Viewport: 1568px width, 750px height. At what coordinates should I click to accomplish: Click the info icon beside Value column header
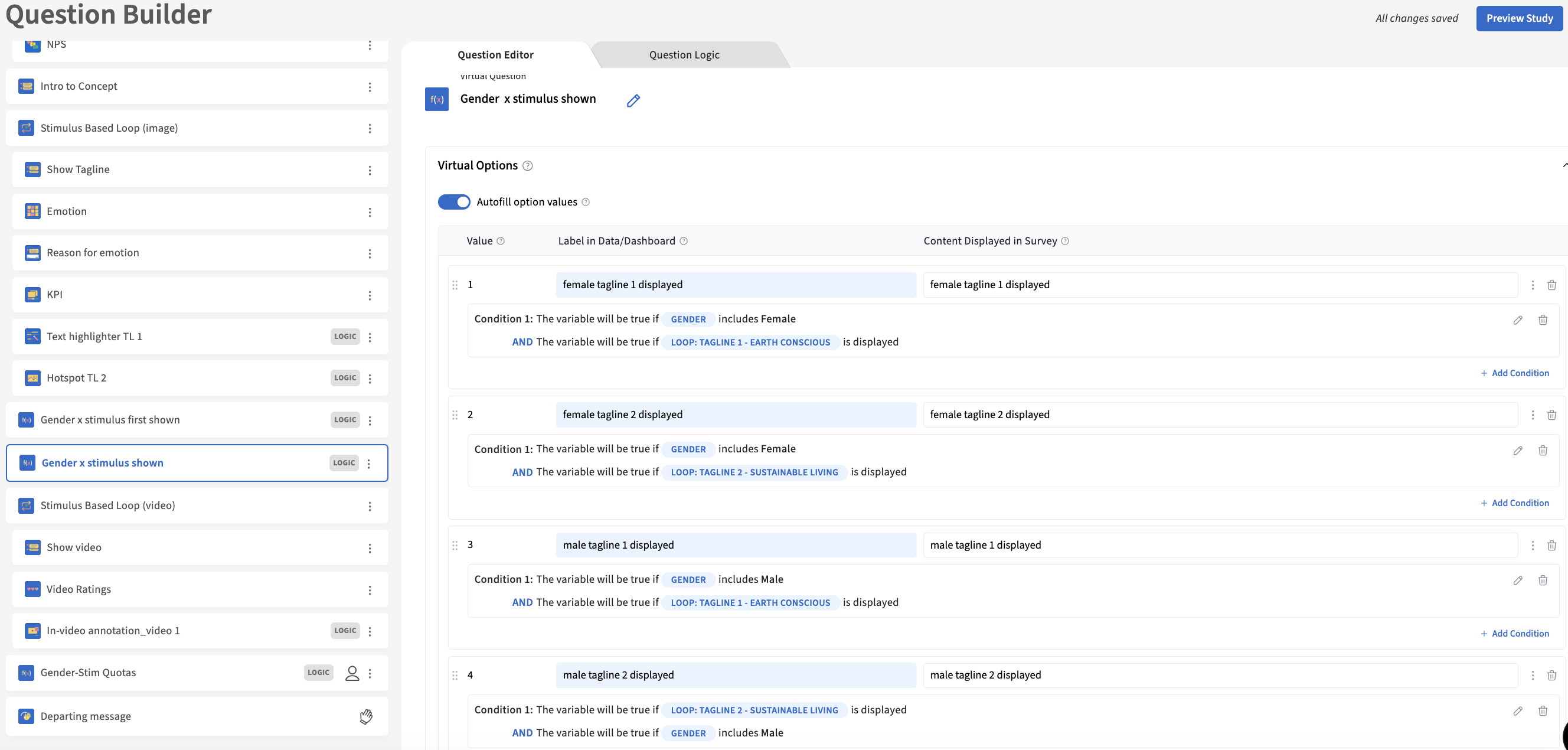(501, 241)
